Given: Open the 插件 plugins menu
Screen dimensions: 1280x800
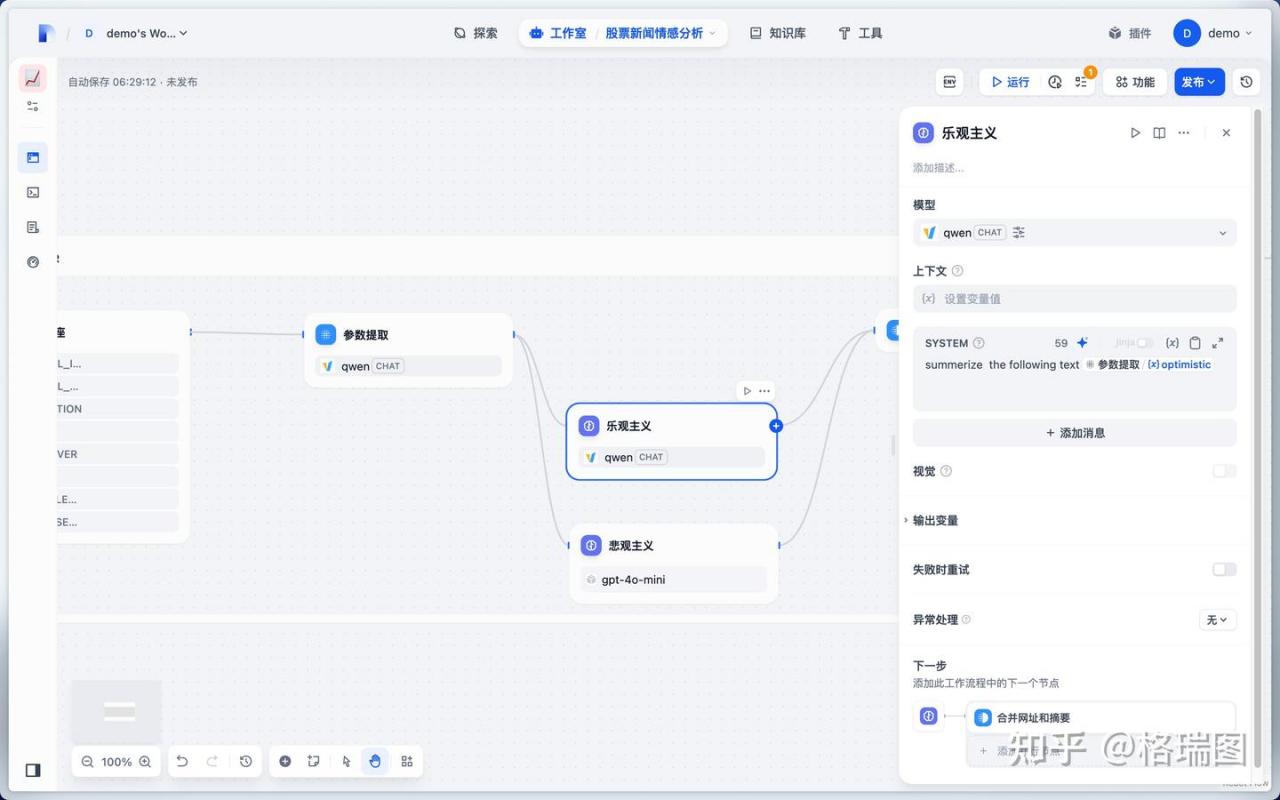Looking at the screenshot, I should [1130, 33].
